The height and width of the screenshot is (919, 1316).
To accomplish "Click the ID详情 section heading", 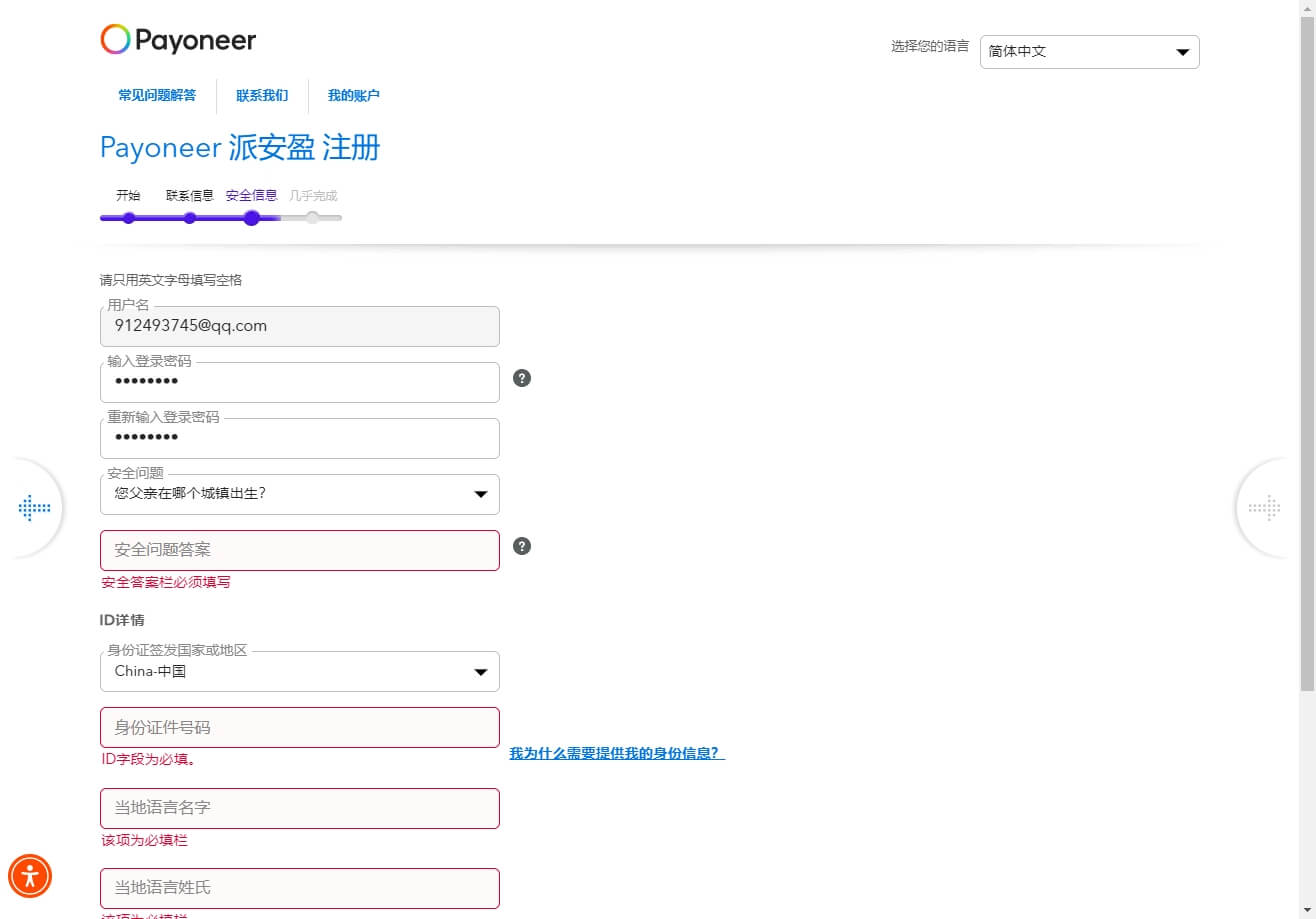I will (122, 620).
